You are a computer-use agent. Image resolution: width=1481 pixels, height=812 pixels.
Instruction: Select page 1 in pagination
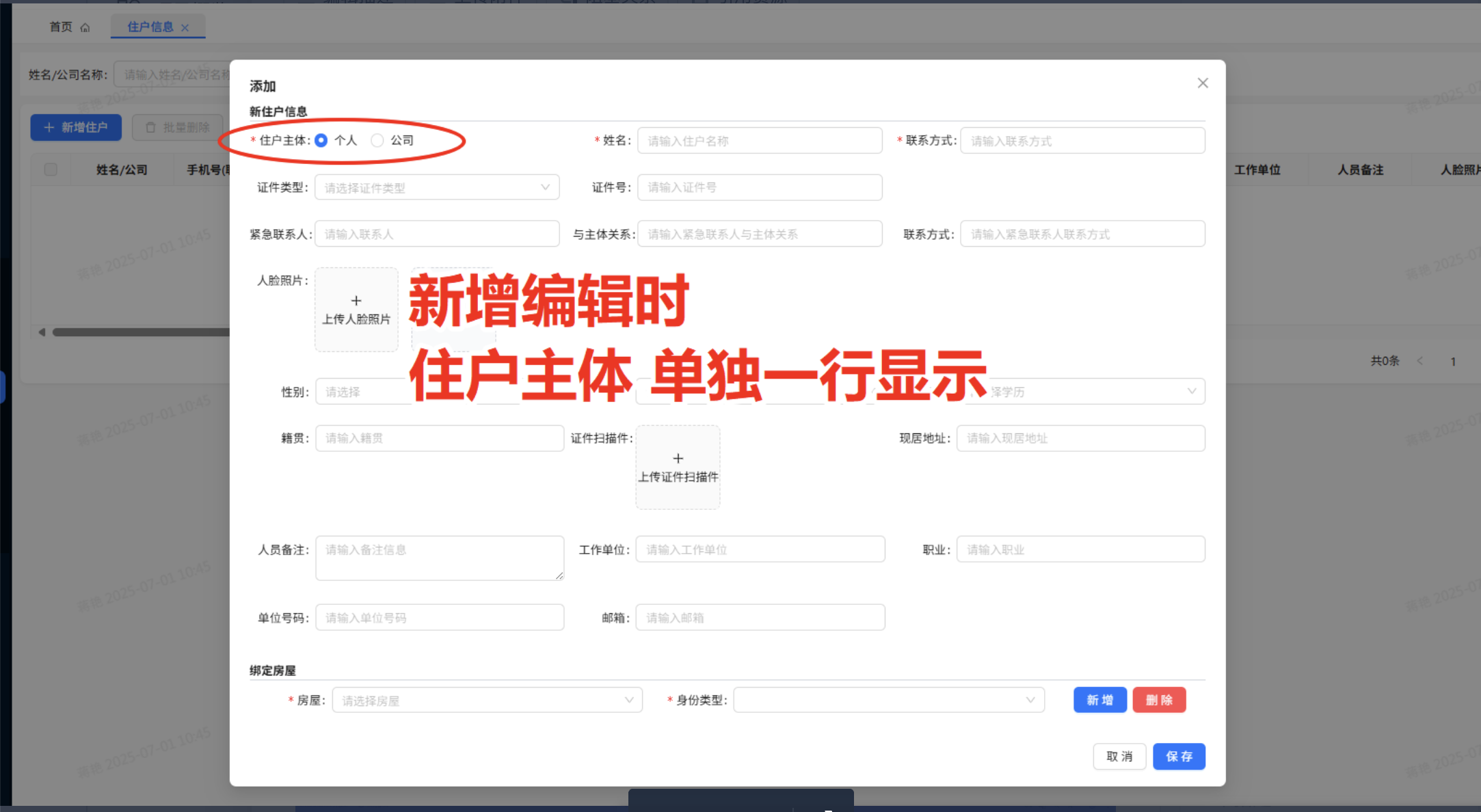[x=1453, y=361]
